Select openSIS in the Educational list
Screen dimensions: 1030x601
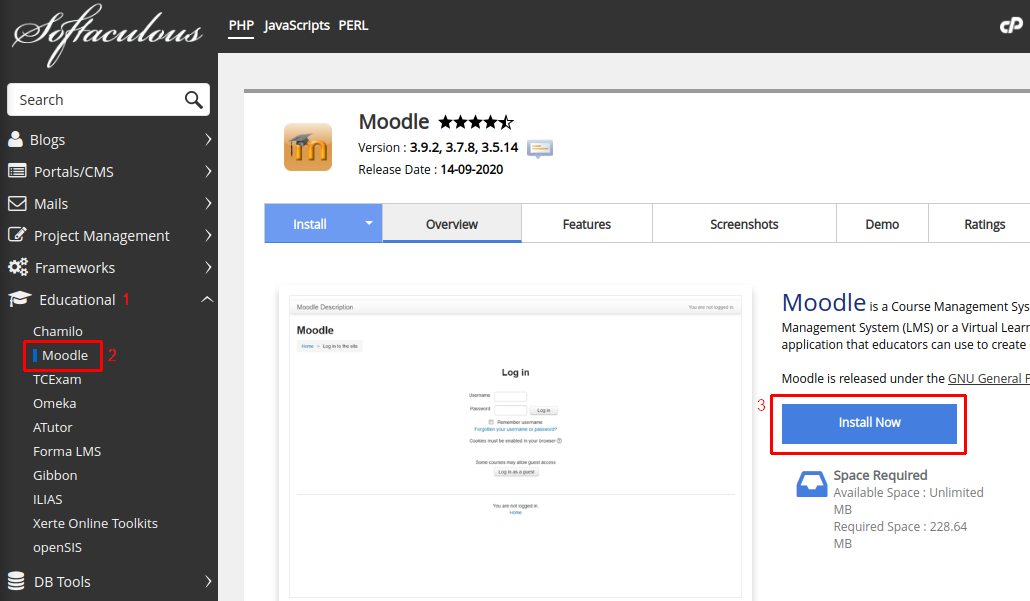coord(57,547)
